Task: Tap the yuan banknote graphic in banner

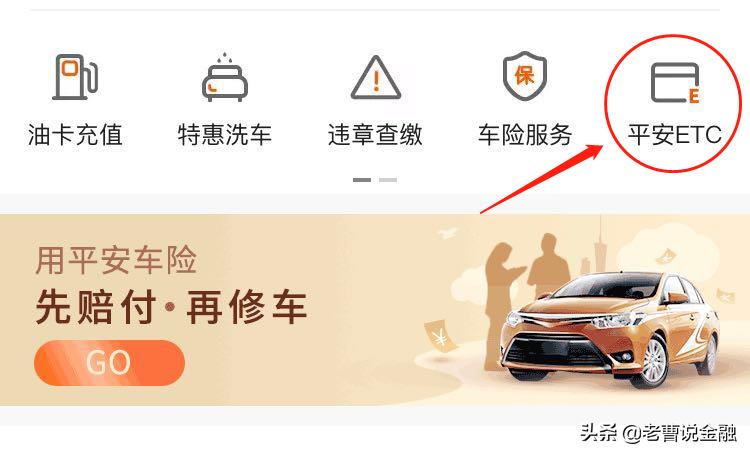Action: [440, 337]
